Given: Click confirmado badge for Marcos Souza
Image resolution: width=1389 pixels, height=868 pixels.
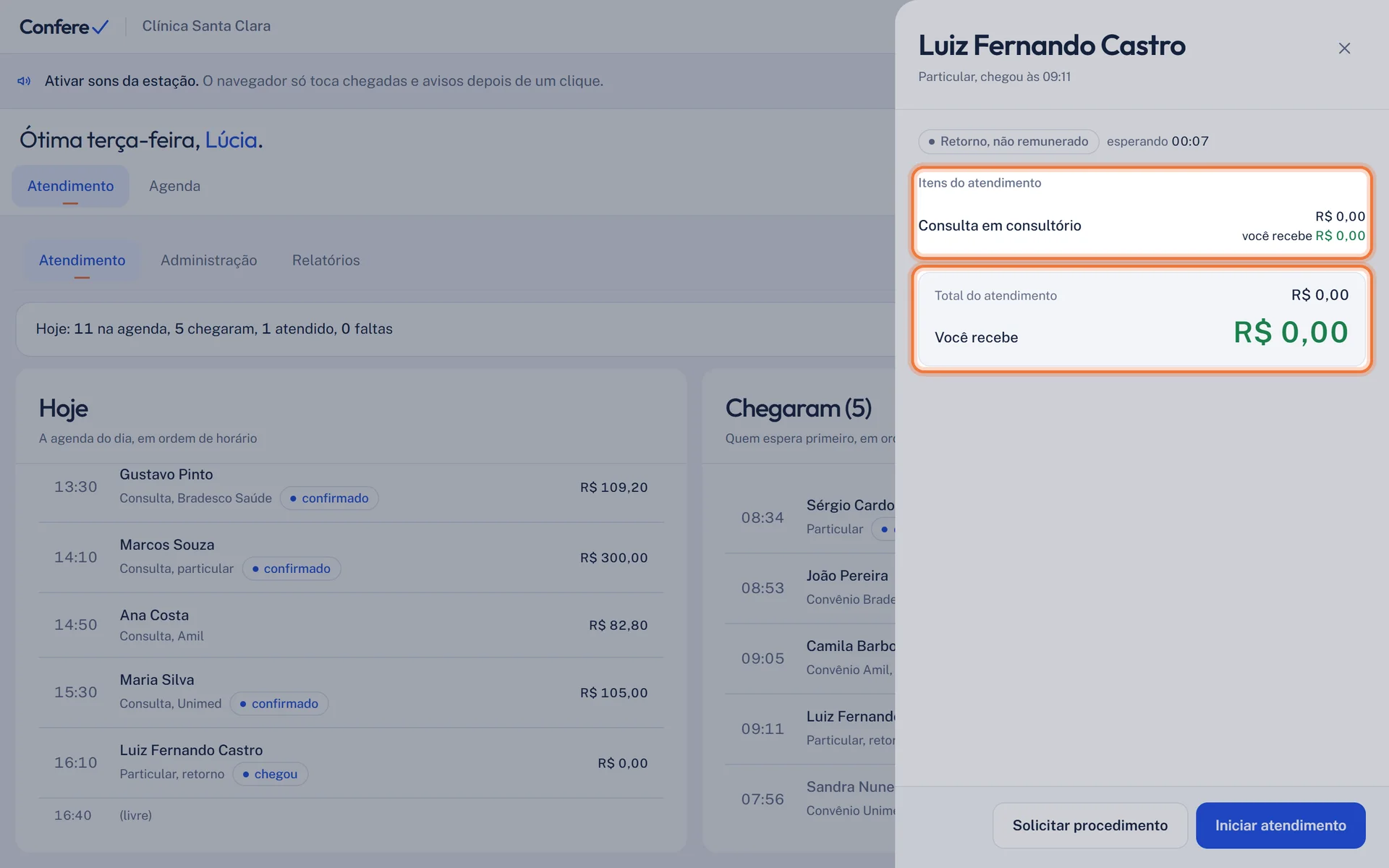Looking at the screenshot, I should (291, 569).
